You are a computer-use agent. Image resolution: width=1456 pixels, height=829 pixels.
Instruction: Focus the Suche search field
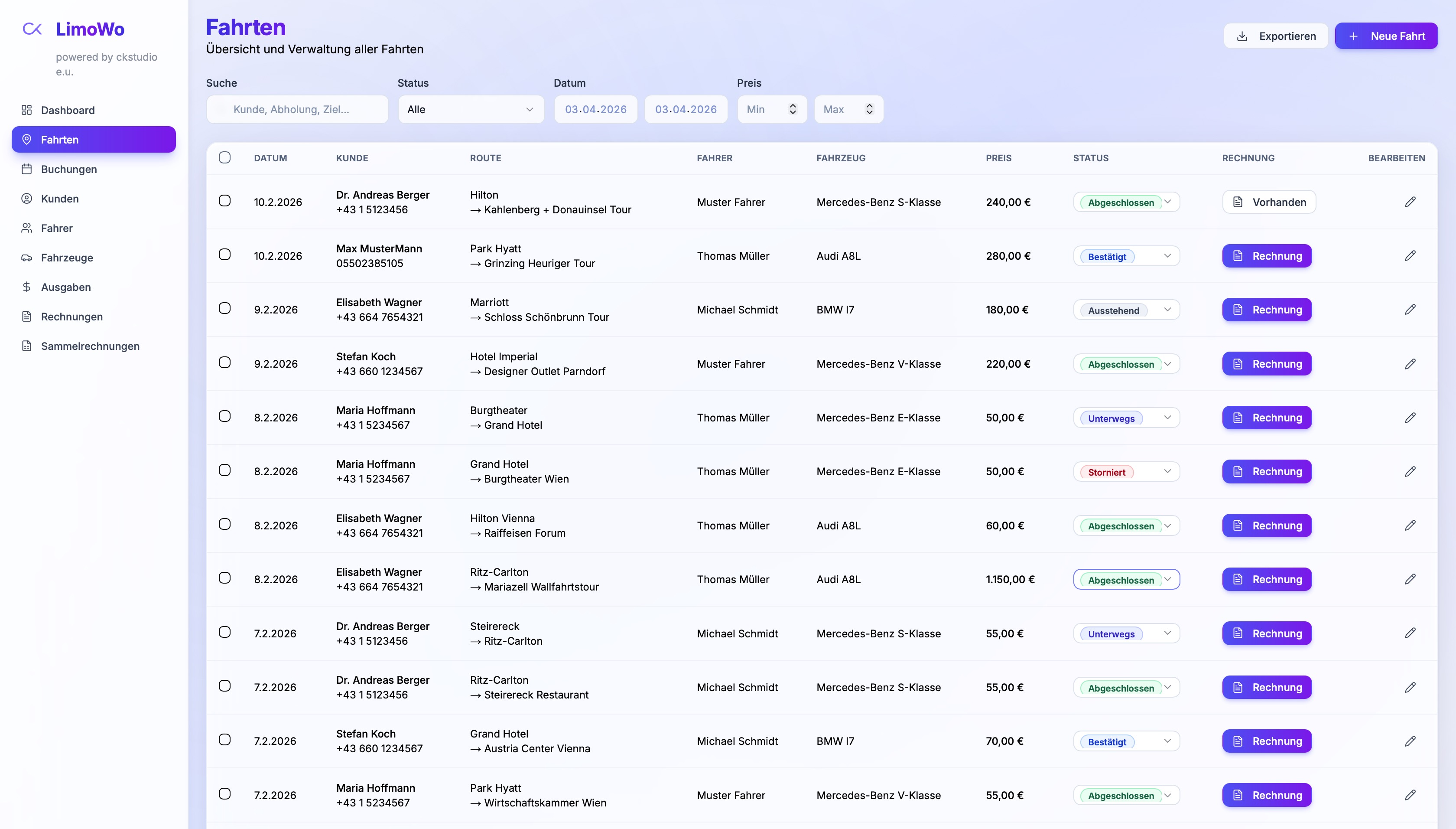coord(297,109)
